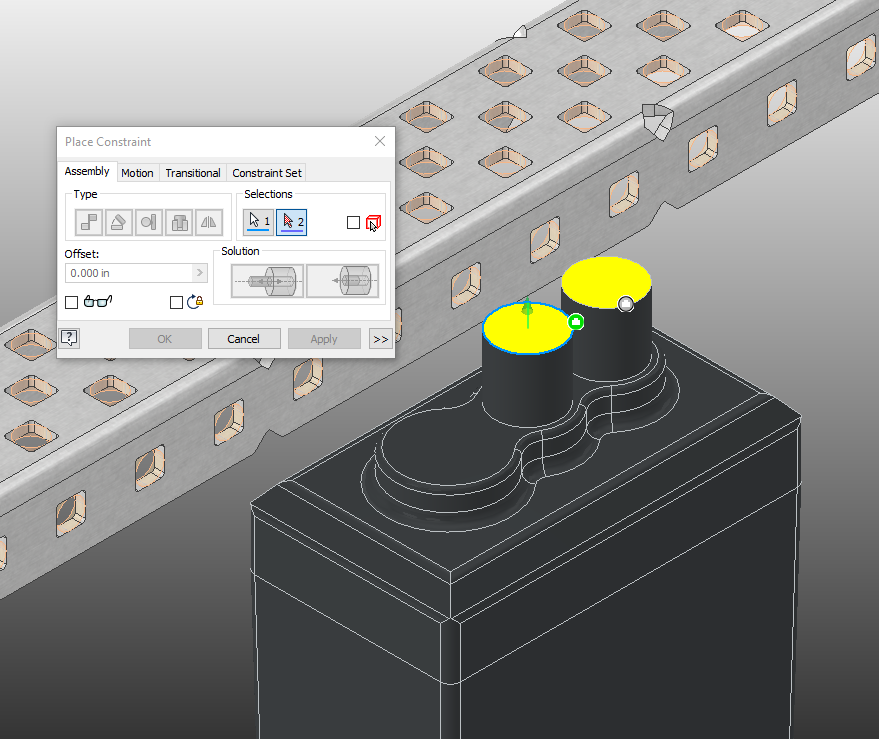Screen dimensions: 879x739
Task: Close the Place Constraint dialog
Action: [380, 141]
